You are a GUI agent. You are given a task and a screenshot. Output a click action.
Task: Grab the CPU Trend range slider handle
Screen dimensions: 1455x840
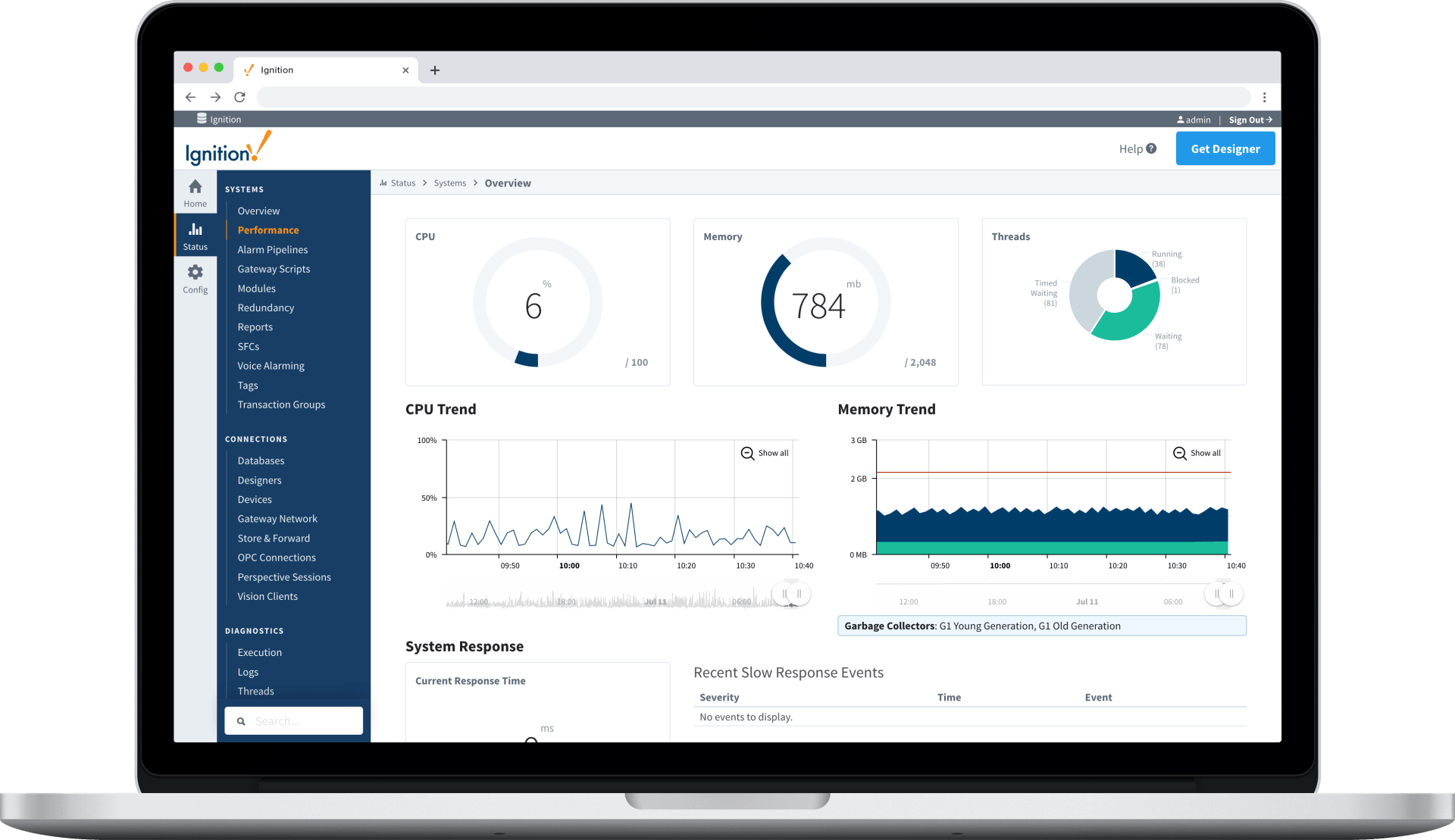point(799,594)
